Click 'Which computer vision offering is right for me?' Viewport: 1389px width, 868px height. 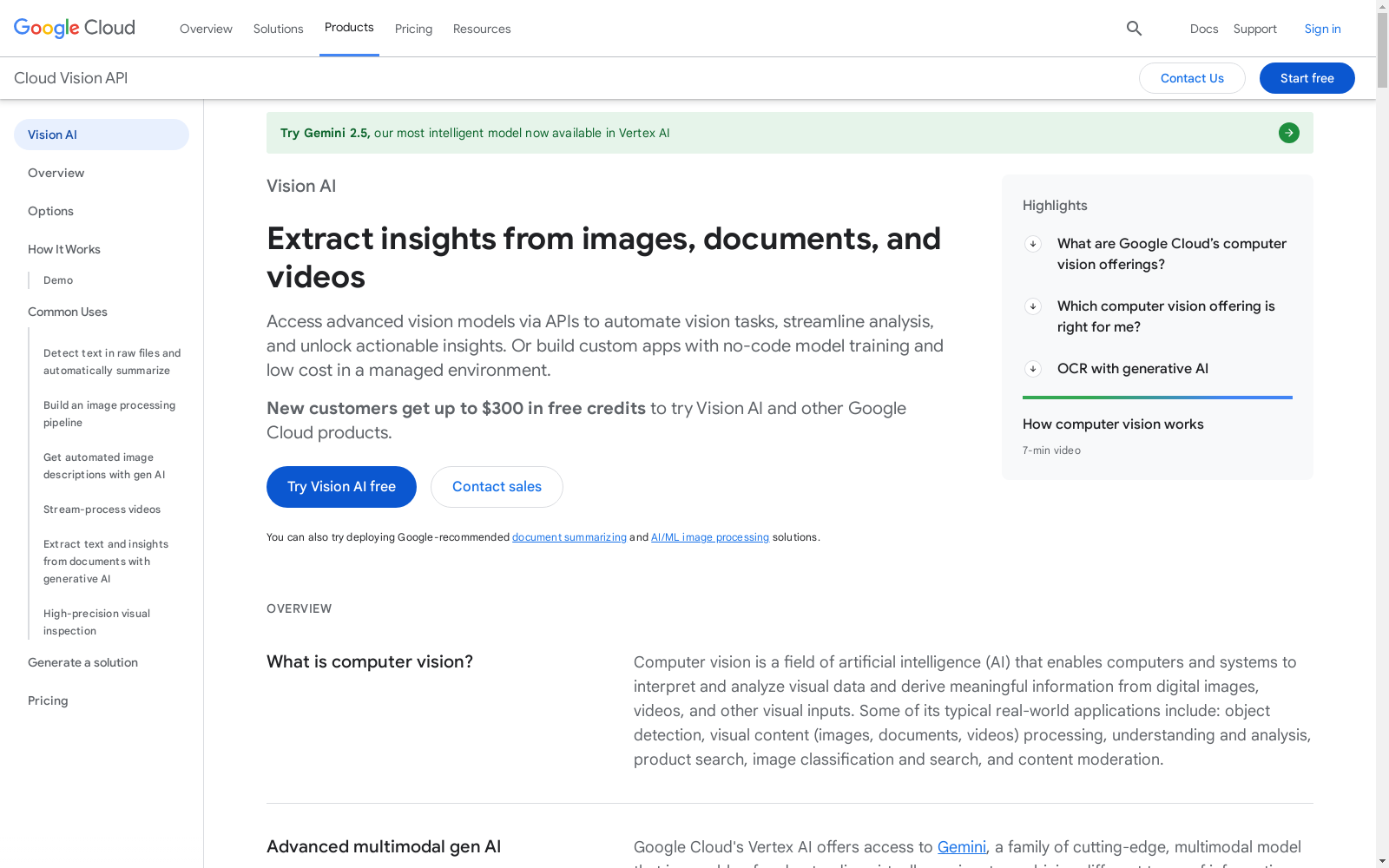(1166, 317)
